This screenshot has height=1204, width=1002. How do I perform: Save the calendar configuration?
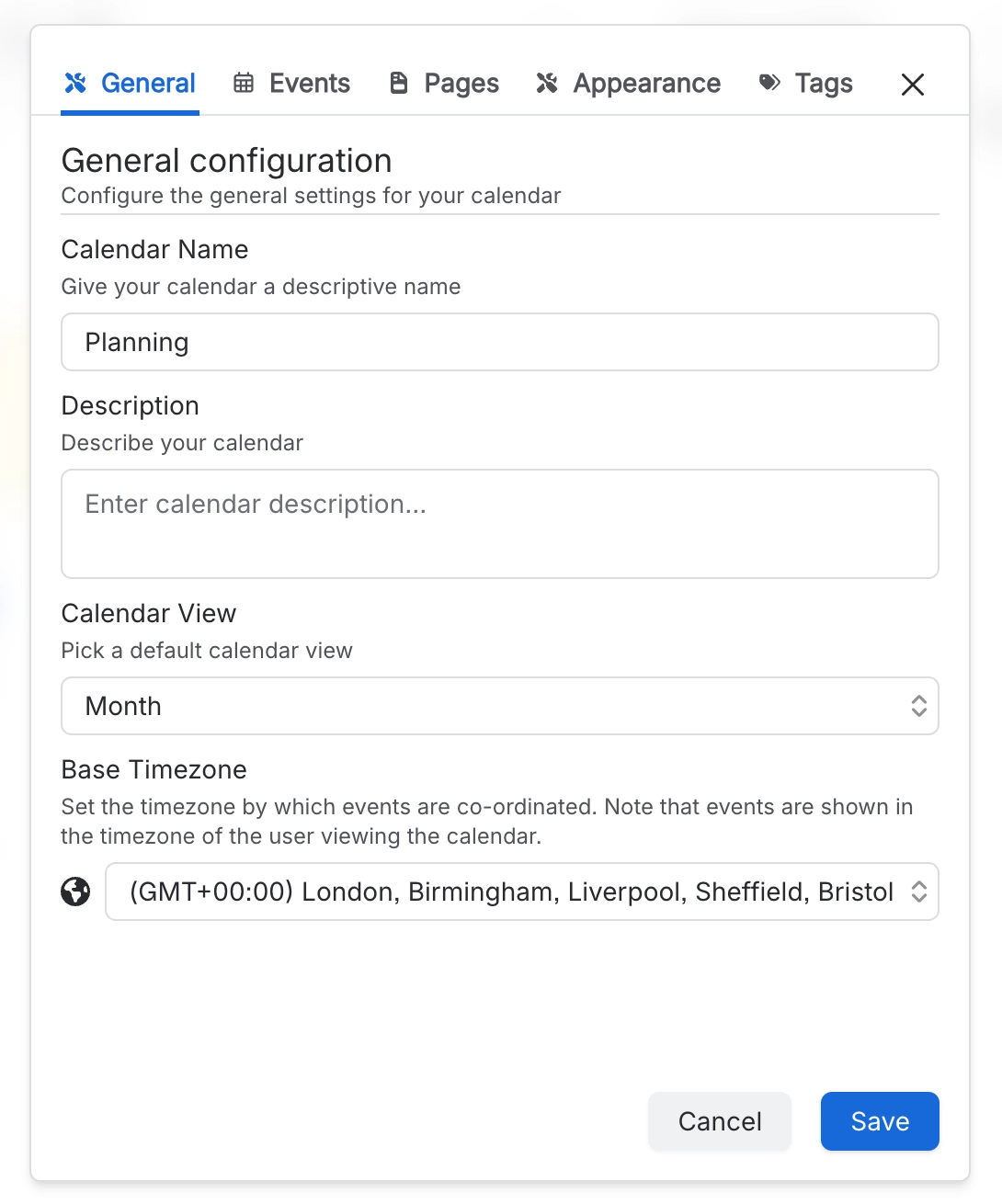pos(879,1121)
